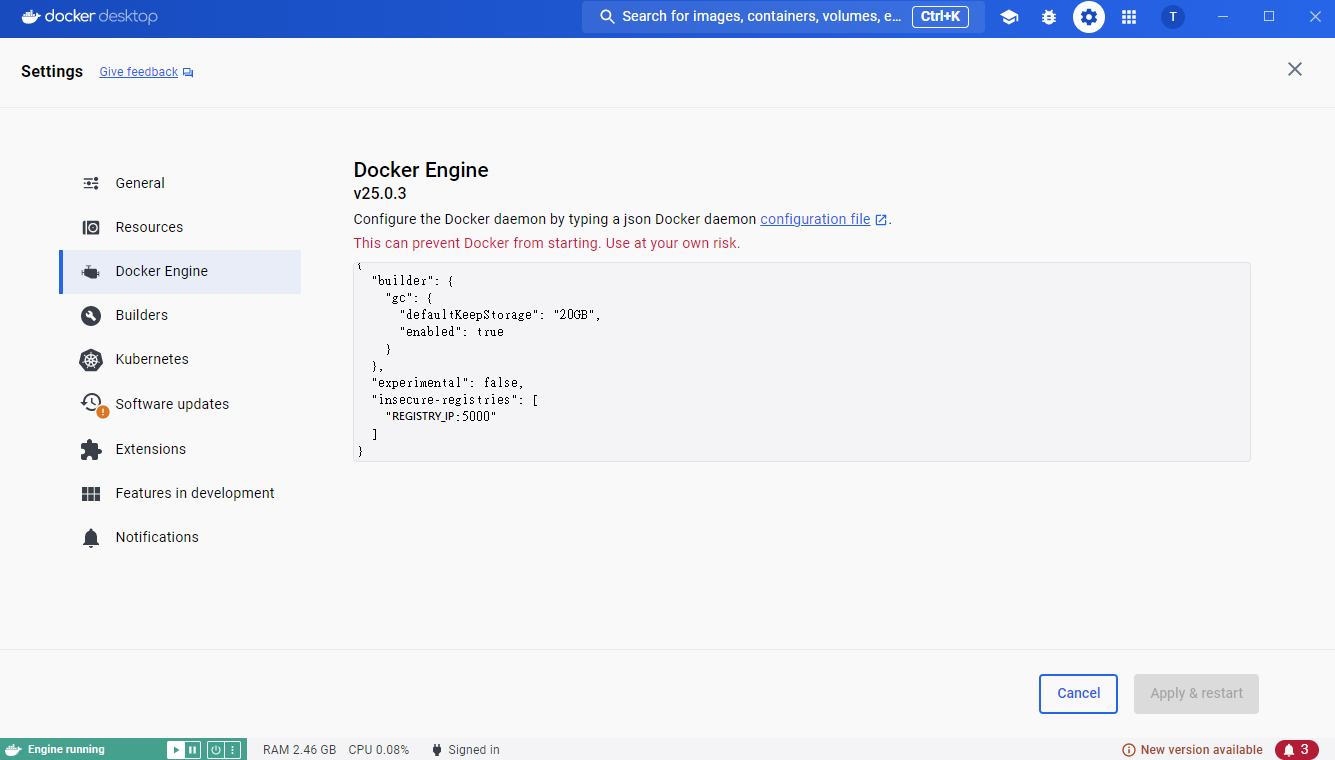The height and width of the screenshot is (760, 1335).
Task: Click the engine Start play button
Action: coord(175,749)
